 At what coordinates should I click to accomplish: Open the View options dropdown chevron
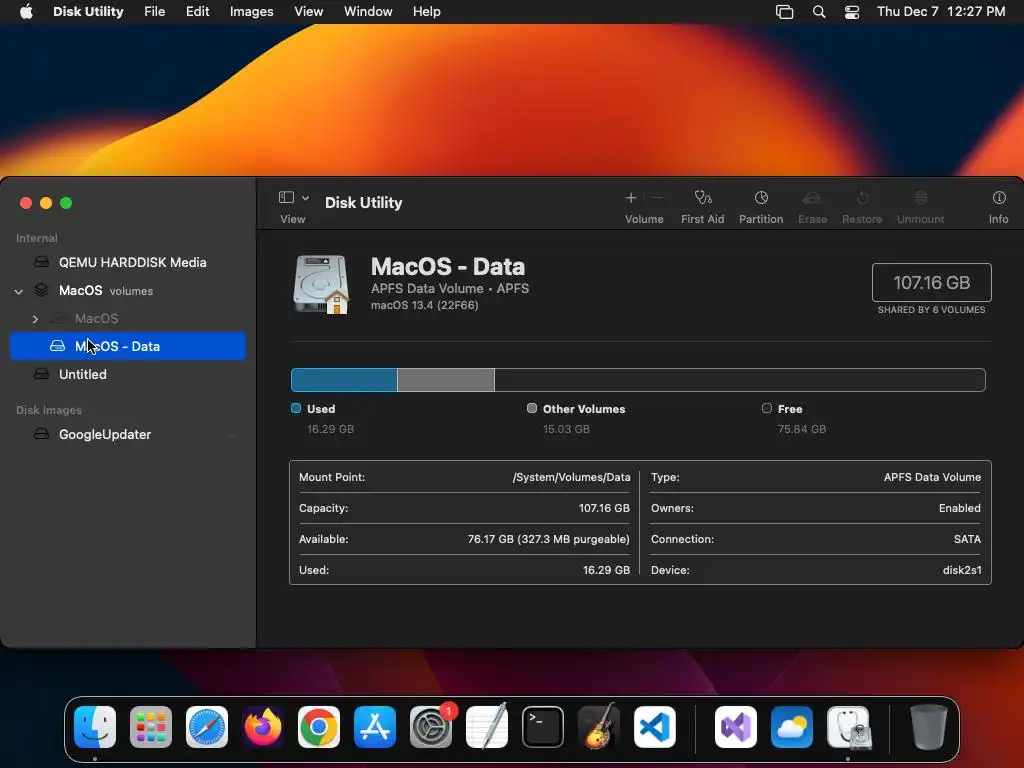point(305,198)
